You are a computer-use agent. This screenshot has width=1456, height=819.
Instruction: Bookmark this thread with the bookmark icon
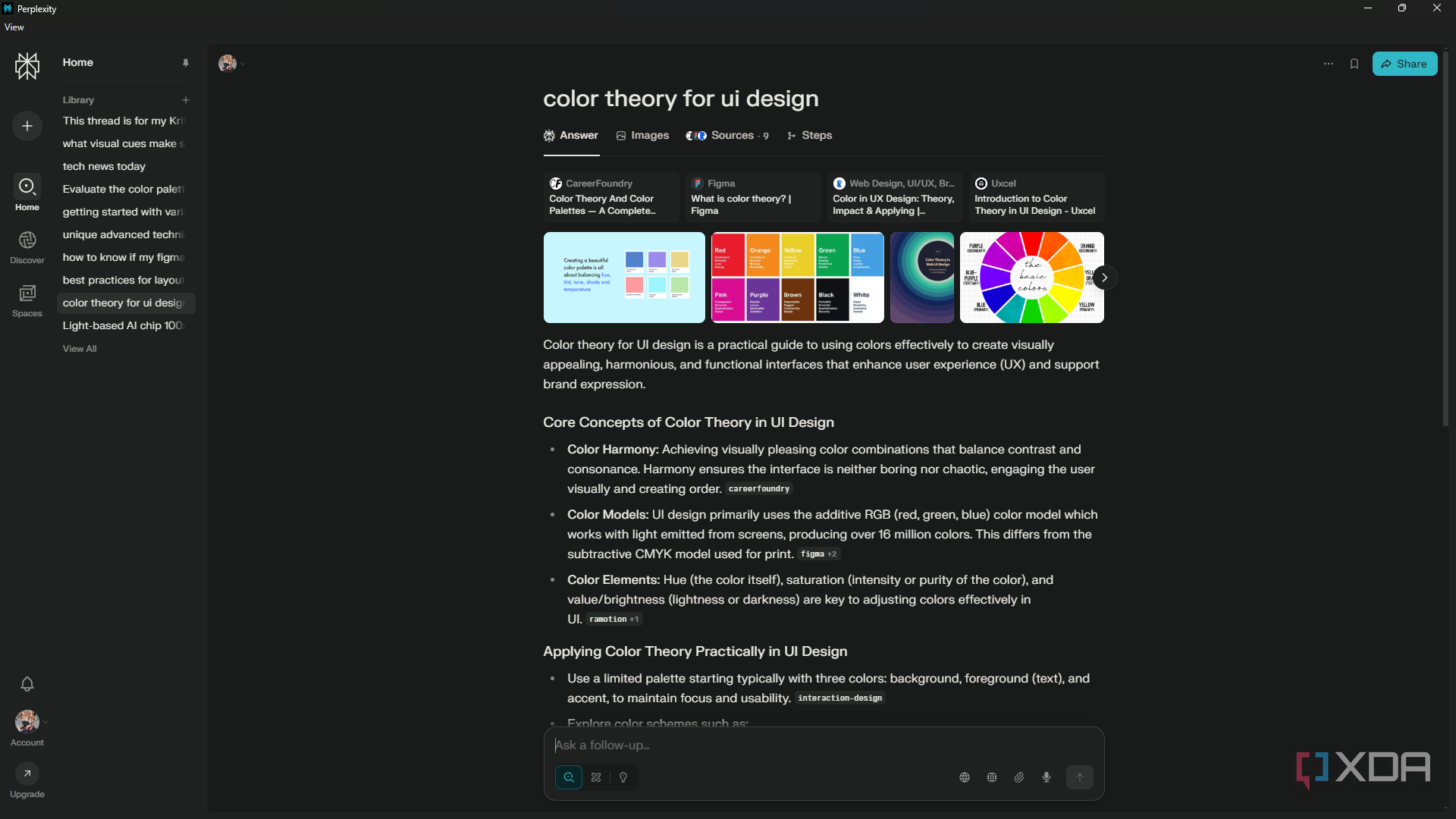coord(1354,64)
